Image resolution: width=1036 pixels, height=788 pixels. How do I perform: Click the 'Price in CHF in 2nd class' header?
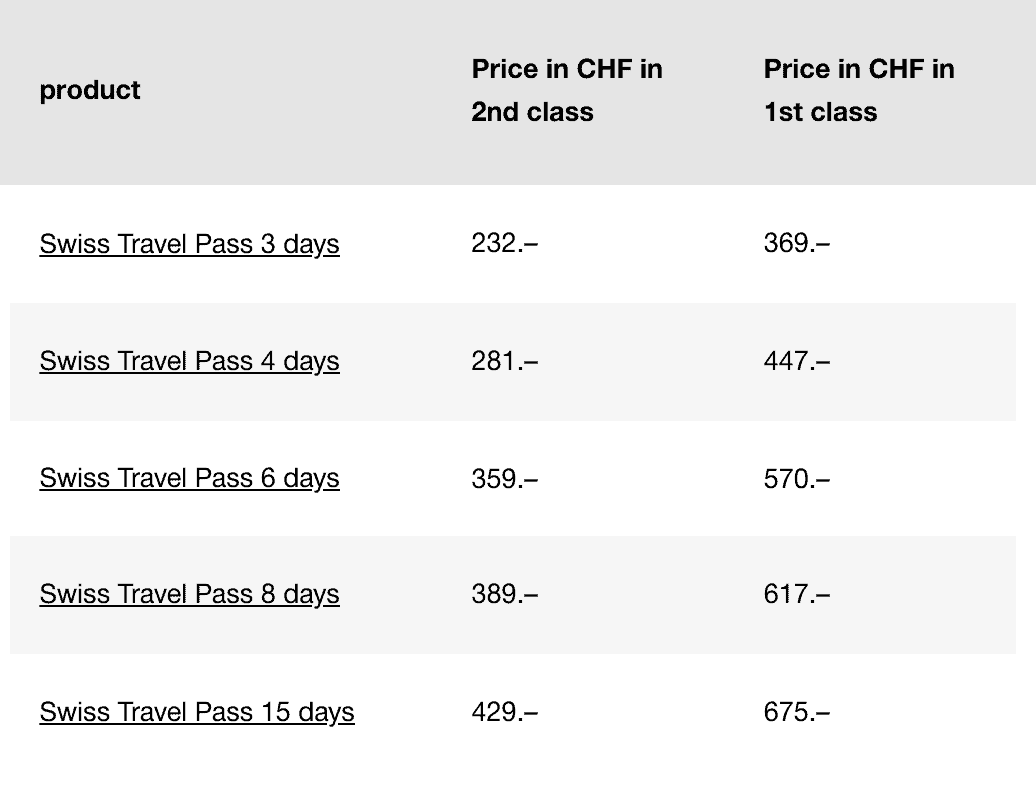[567, 90]
